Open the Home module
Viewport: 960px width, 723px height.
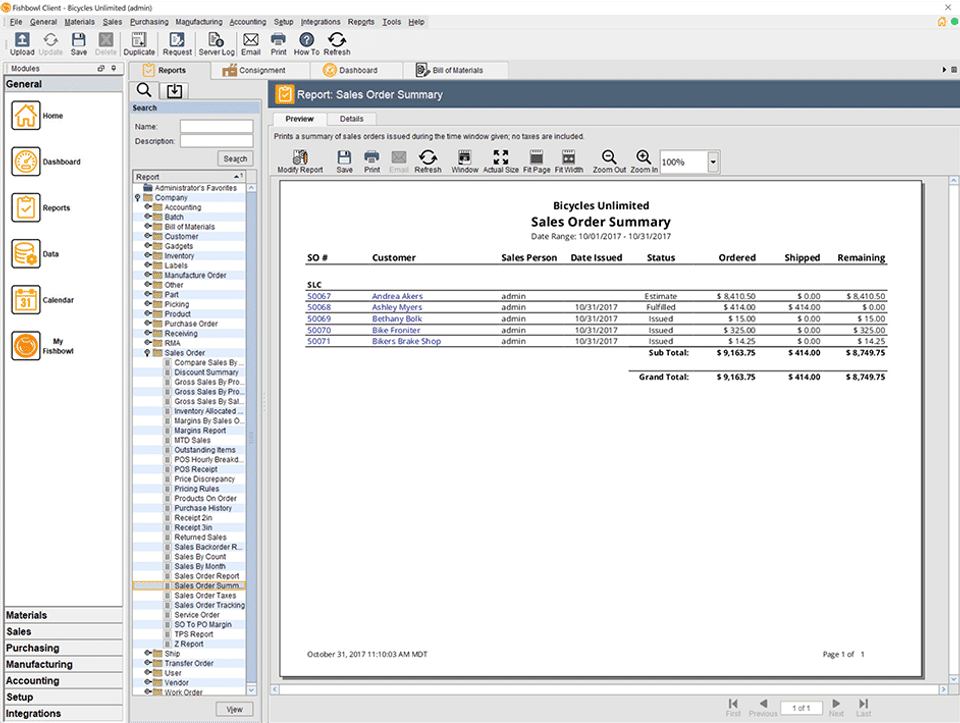pyautogui.click(x=26, y=116)
